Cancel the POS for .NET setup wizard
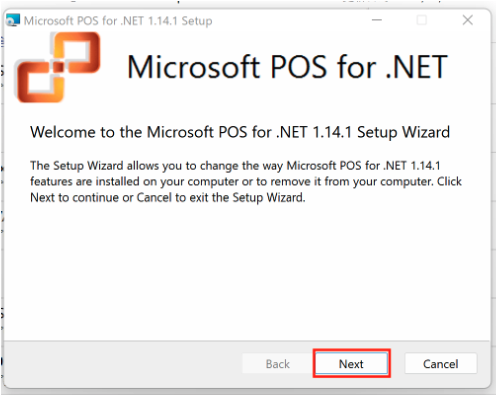This screenshot has height=397, width=500. click(441, 364)
